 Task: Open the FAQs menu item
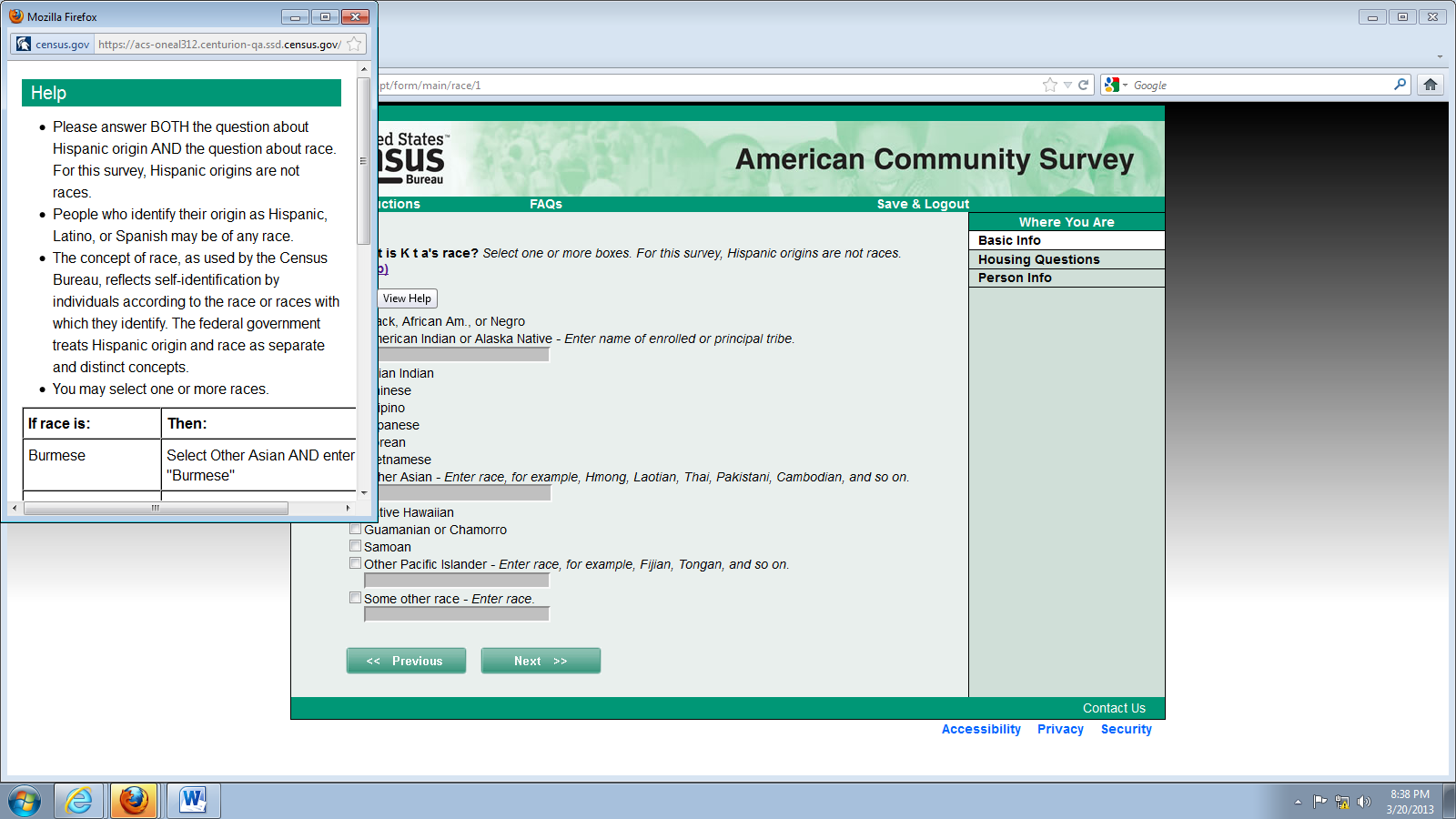tap(546, 204)
